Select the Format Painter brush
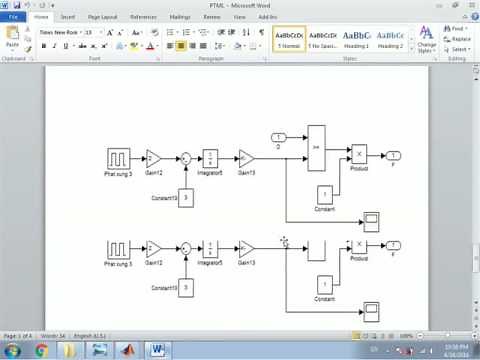The image size is (480, 360). [x=28, y=49]
